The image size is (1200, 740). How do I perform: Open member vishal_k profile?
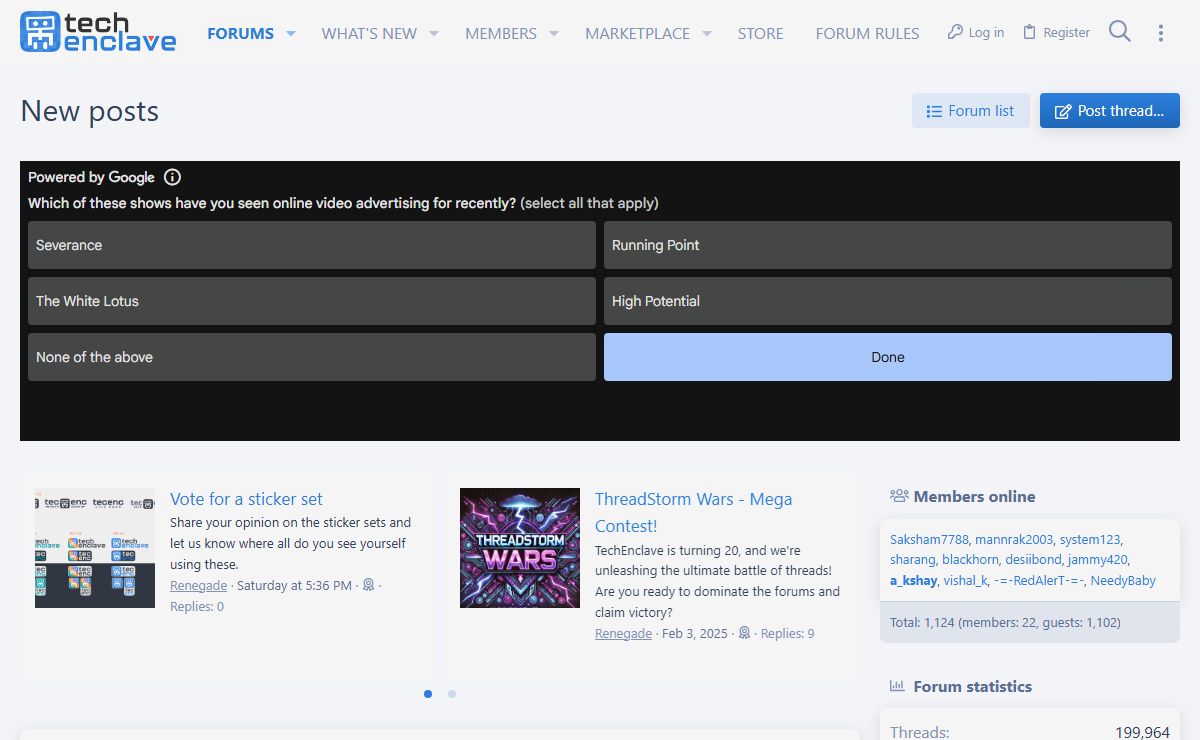coord(966,581)
